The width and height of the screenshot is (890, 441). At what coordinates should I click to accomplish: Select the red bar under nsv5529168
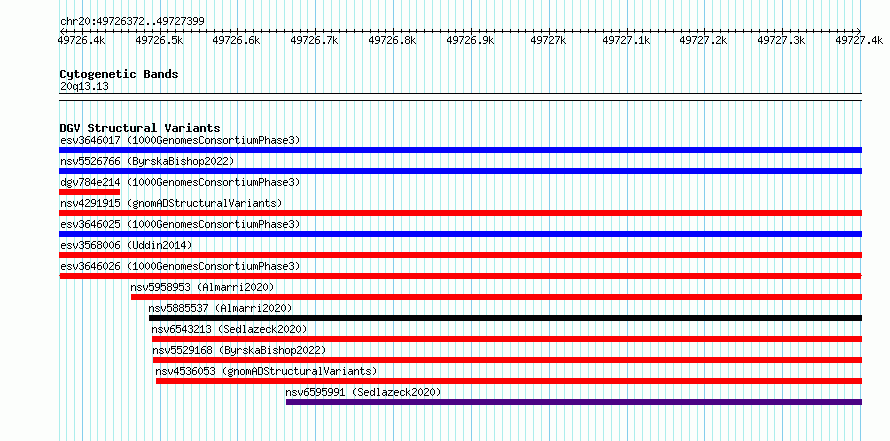[x=507, y=360]
